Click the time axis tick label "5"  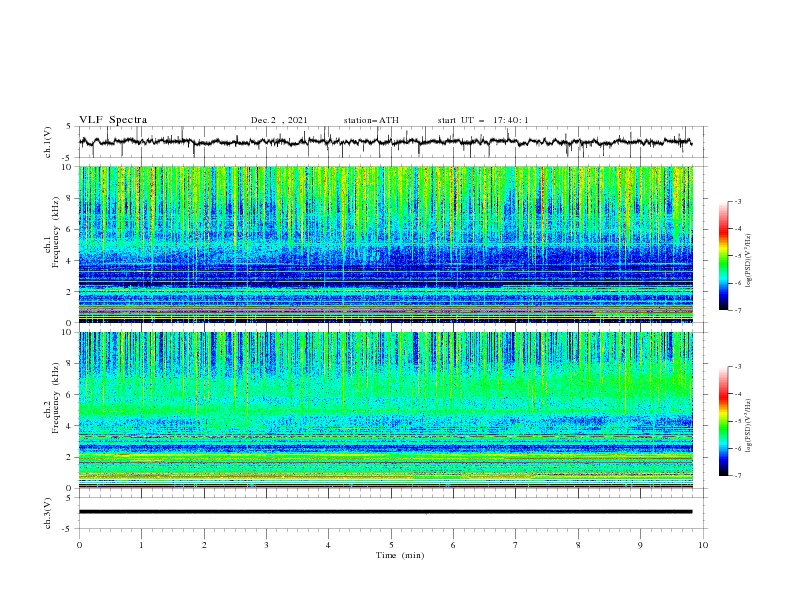coord(391,545)
